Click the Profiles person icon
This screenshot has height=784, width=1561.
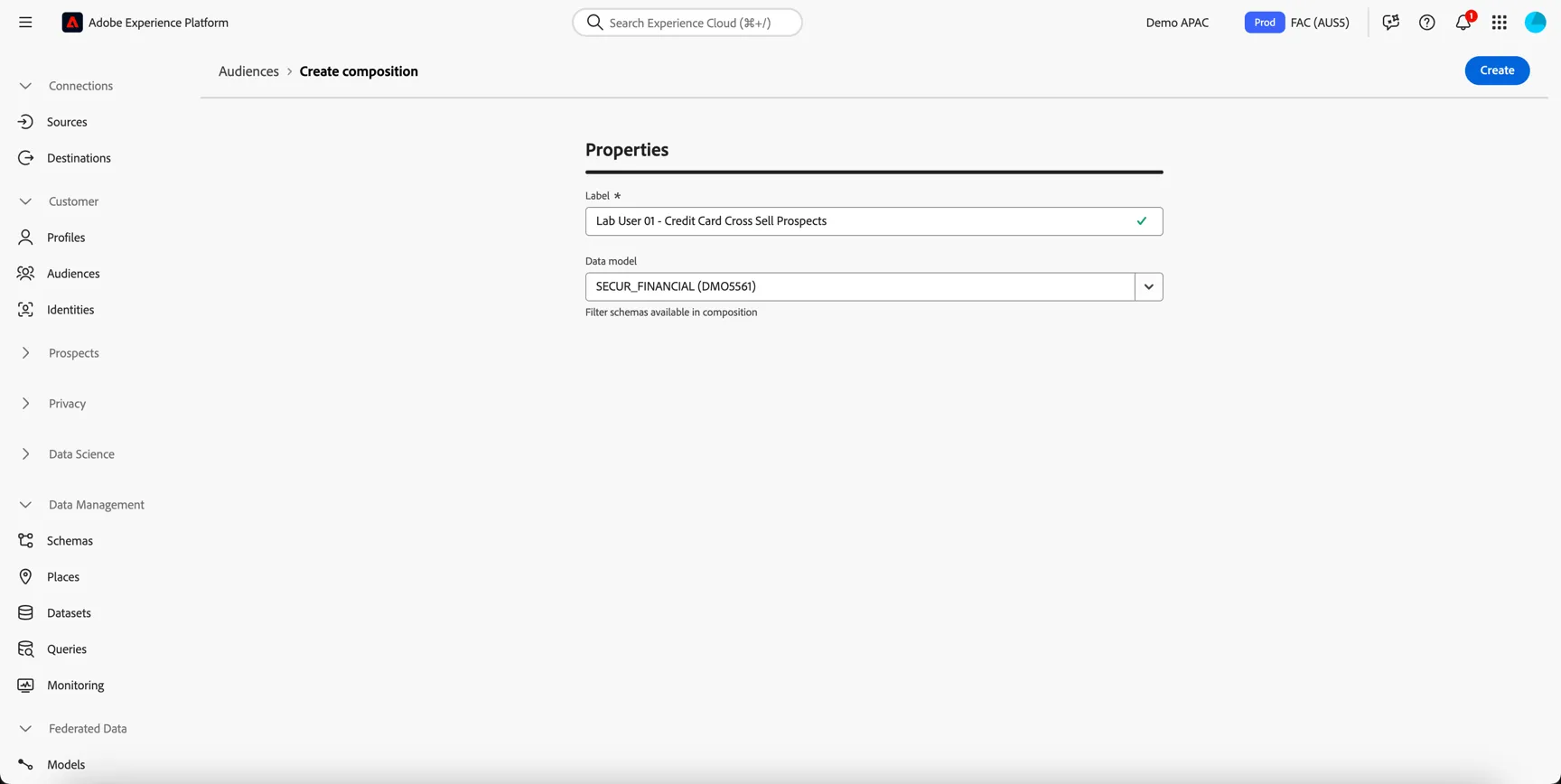[x=25, y=238]
